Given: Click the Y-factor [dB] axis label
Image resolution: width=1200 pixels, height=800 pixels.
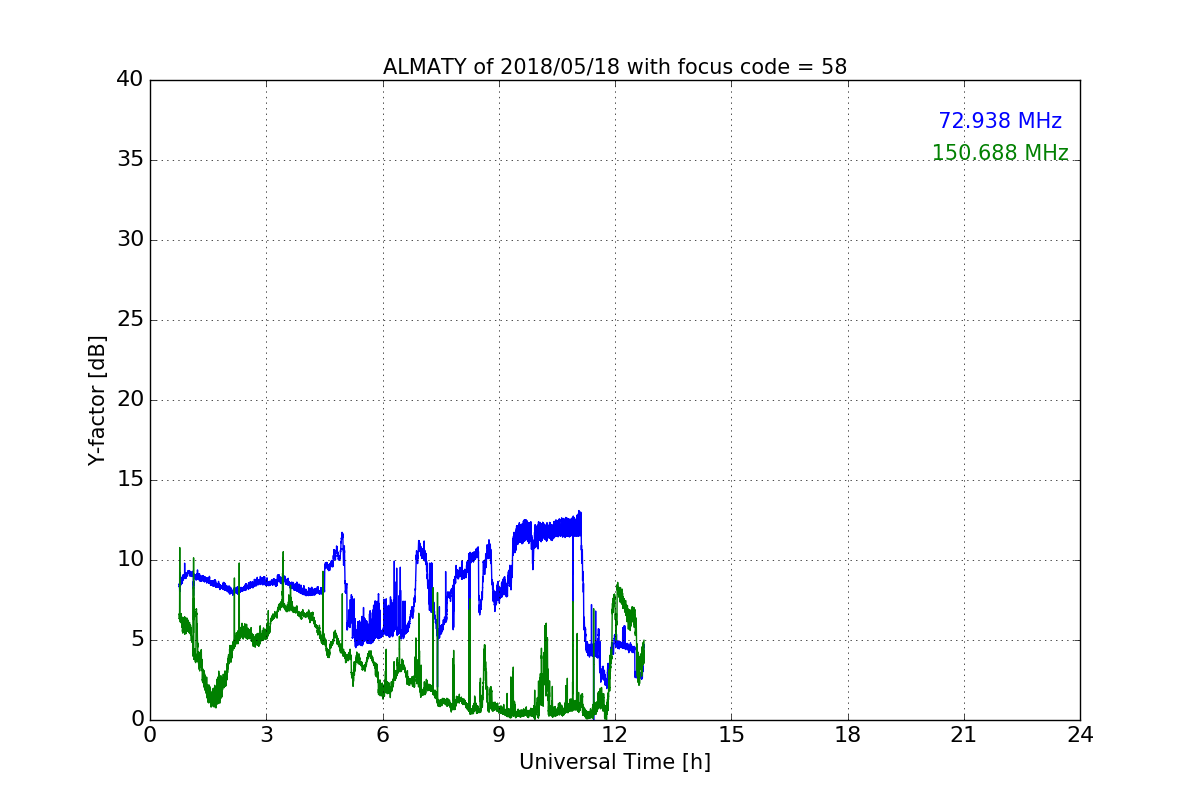Looking at the screenshot, I should point(97,400).
